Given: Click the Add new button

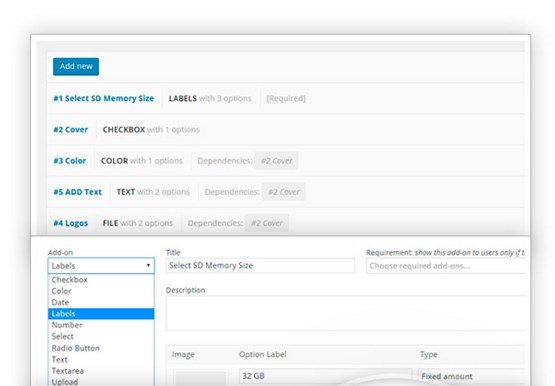Looking at the screenshot, I should point(76,67).
